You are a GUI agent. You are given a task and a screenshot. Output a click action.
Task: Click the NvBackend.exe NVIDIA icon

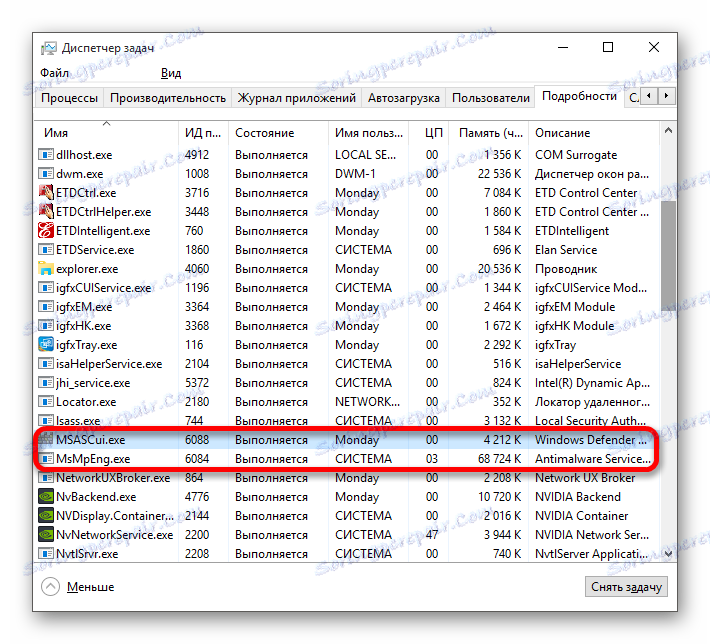(x=46, y=497)
